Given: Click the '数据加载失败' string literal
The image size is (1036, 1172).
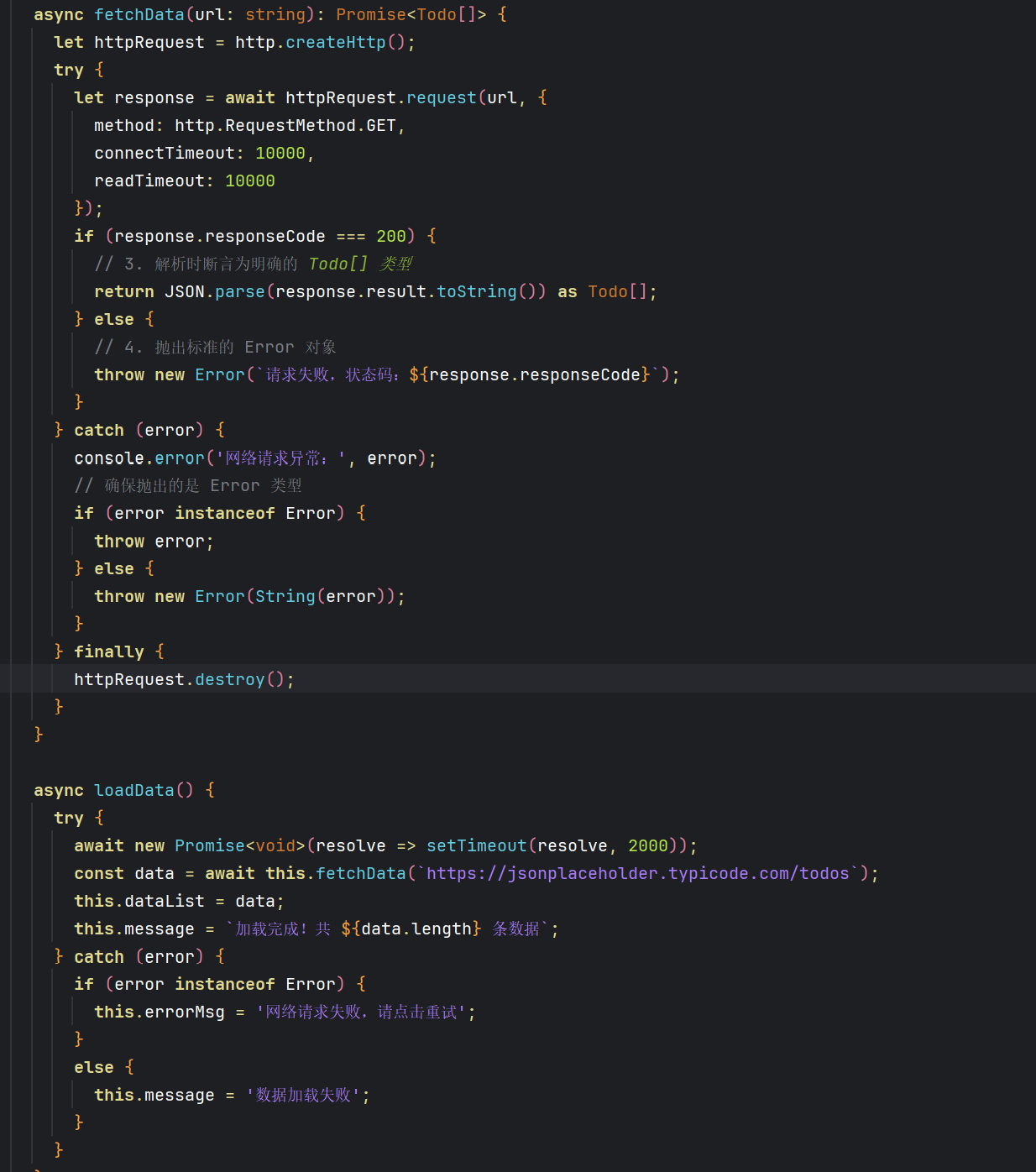Looking at the screenshot, I should 303,1095.
